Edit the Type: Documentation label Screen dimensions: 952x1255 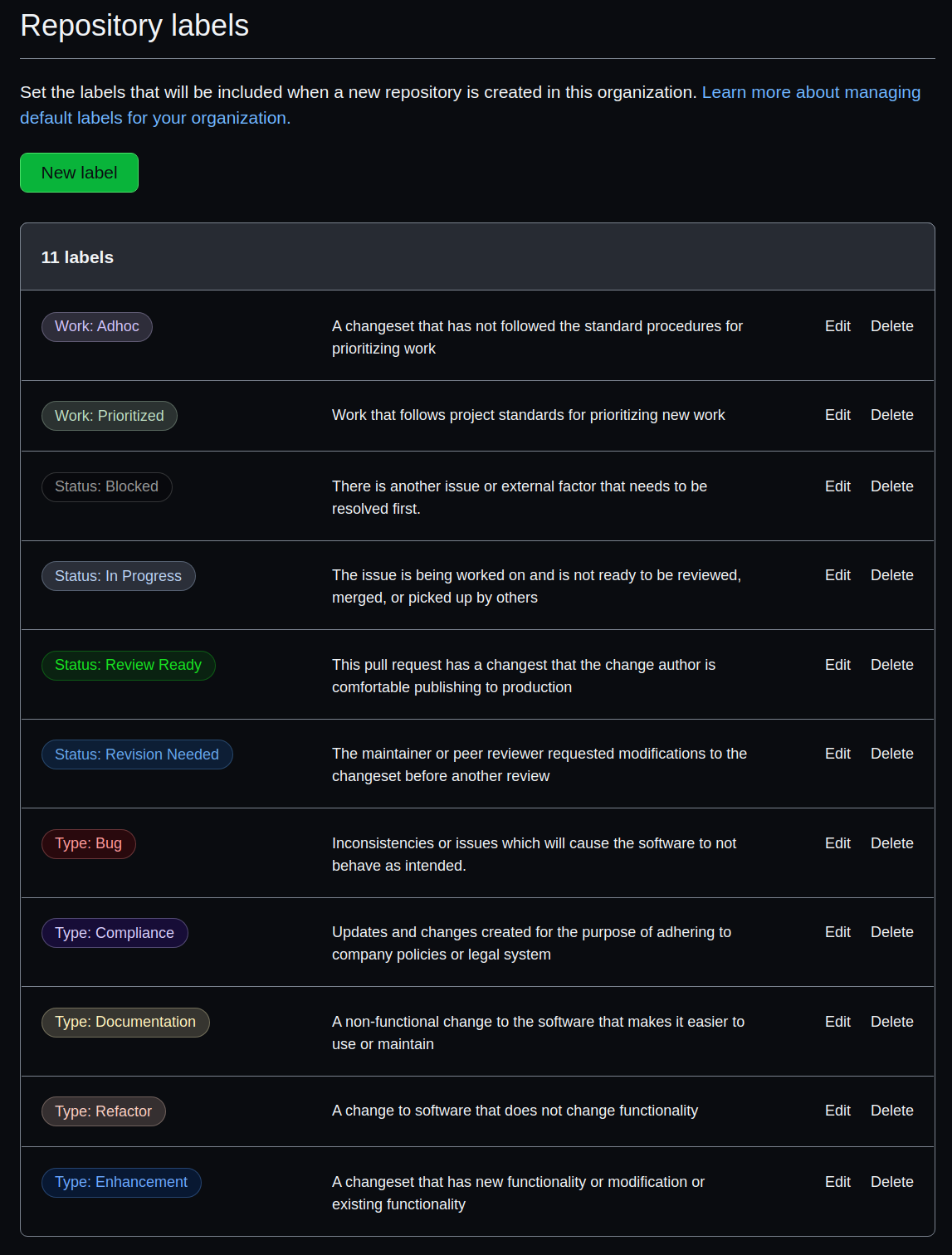(837, 1022)
